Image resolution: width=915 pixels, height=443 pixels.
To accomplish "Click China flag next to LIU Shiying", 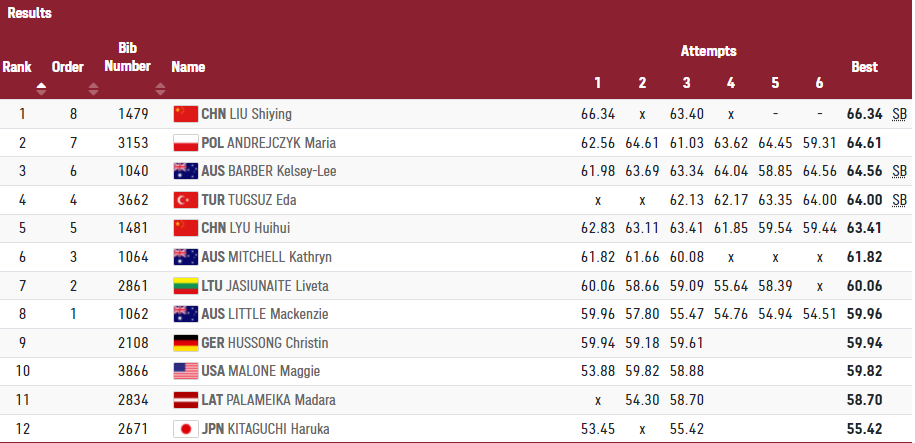I will point(186,114).
